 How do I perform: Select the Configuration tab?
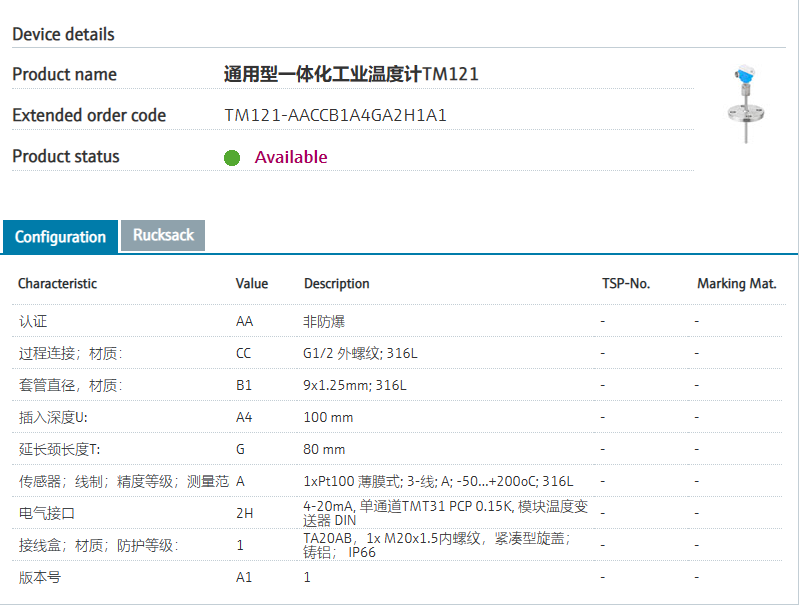[60, 237]
